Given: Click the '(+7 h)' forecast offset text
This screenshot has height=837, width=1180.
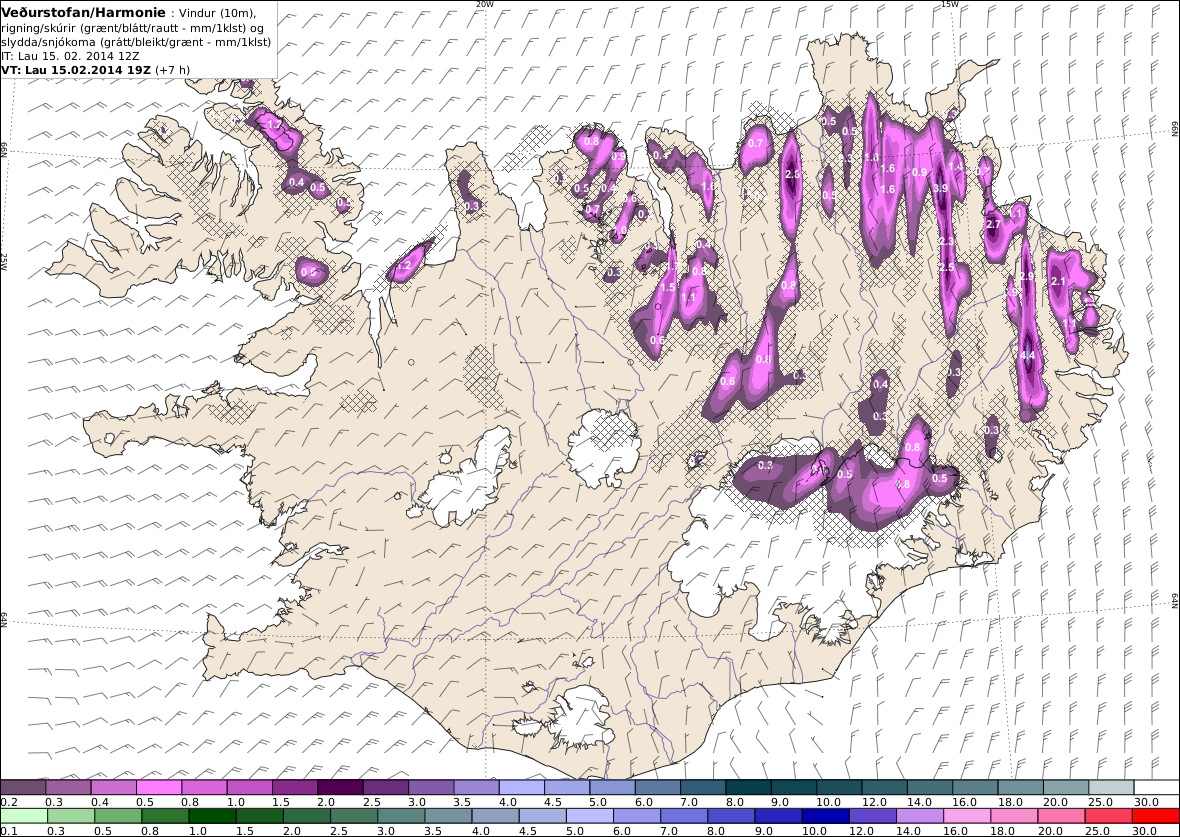Looking at the screenshot, I should [172, 70].
